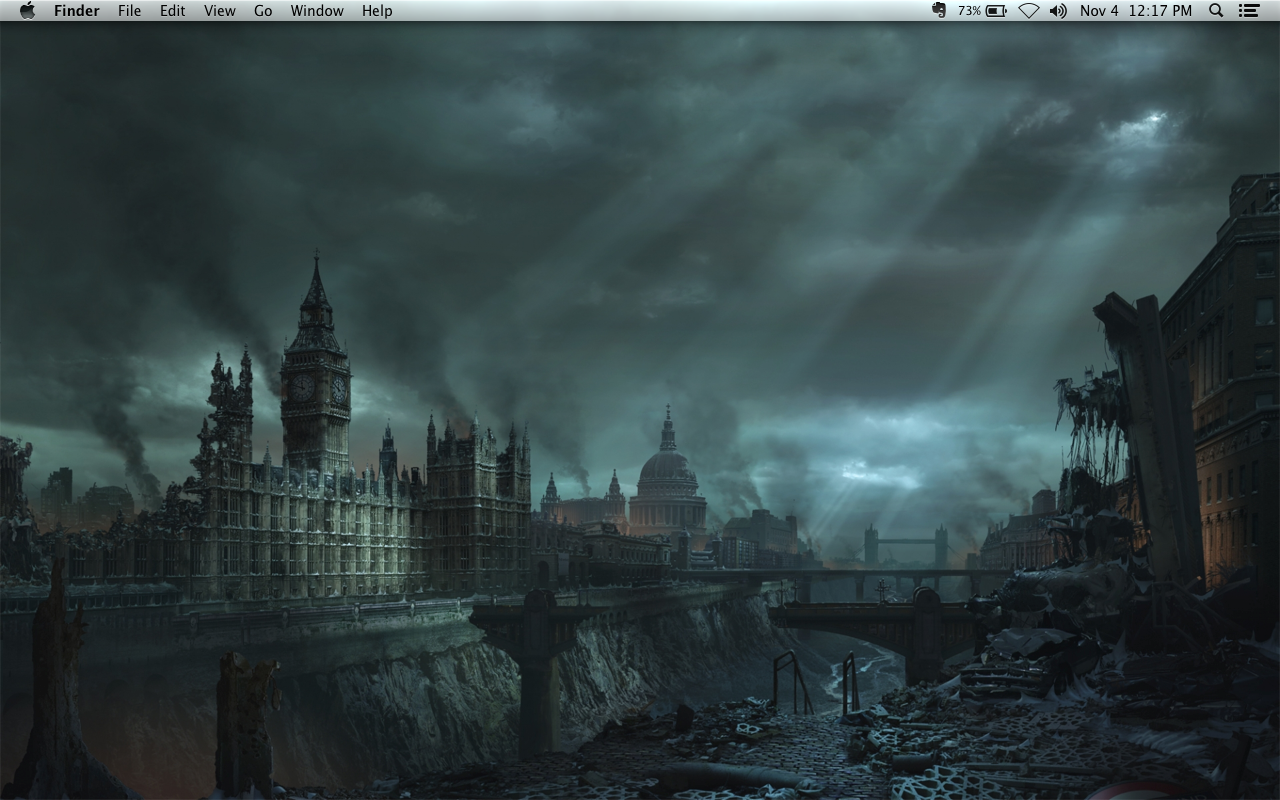Viewport: 1280px width, 800px height.
Task: Open the Window menu
Action: coord(317,11)
